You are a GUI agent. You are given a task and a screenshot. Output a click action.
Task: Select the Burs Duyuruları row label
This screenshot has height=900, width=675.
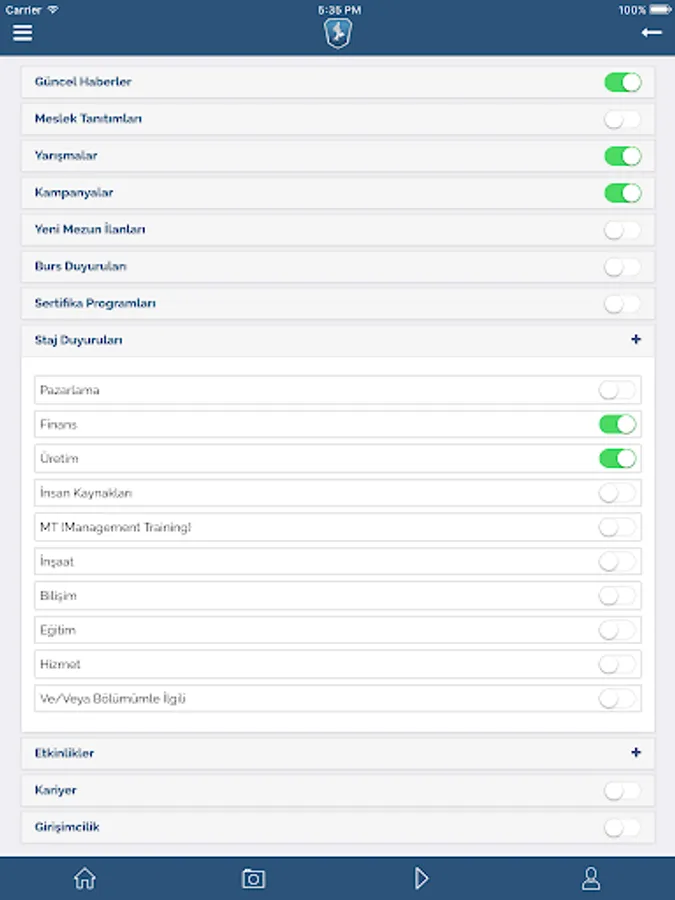click(80, 266)
